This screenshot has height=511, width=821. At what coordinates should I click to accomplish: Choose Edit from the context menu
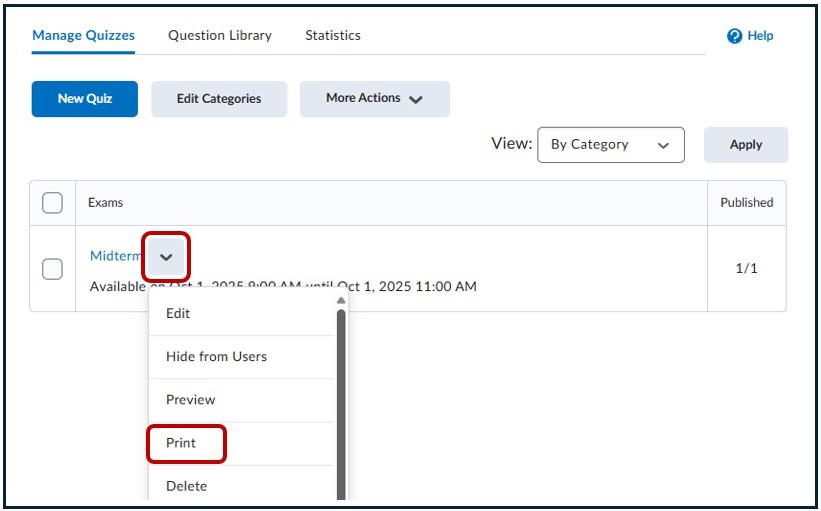coord(178,313)
